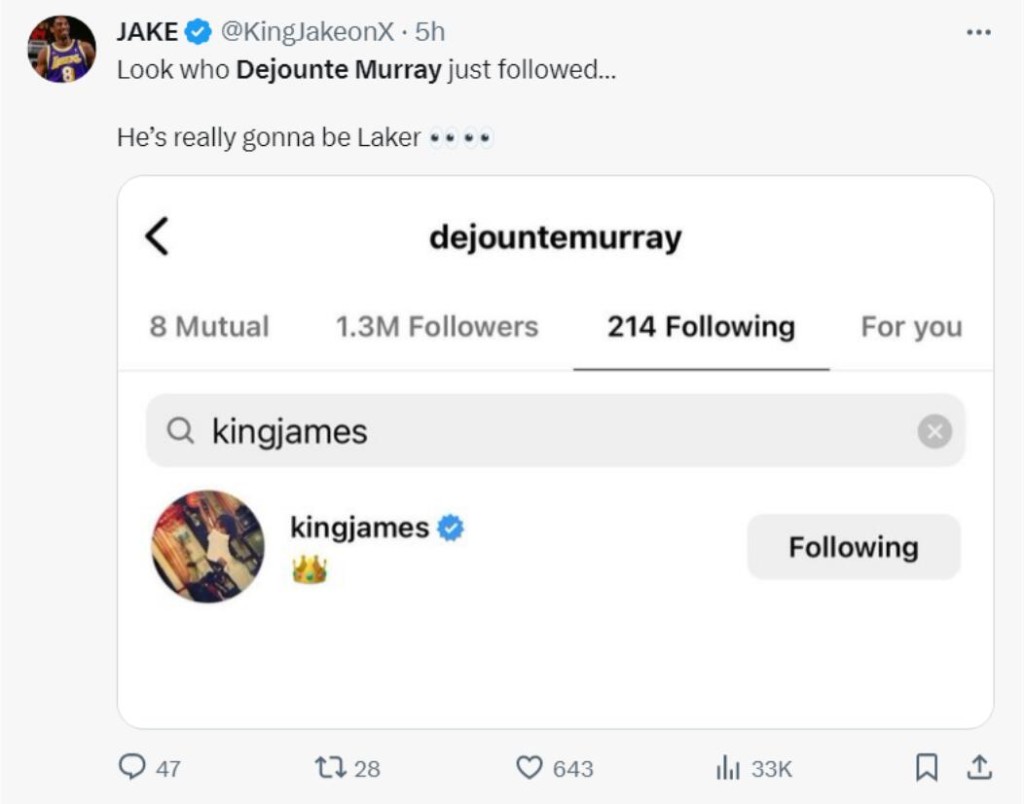Show the For you tab

(911, 327)
